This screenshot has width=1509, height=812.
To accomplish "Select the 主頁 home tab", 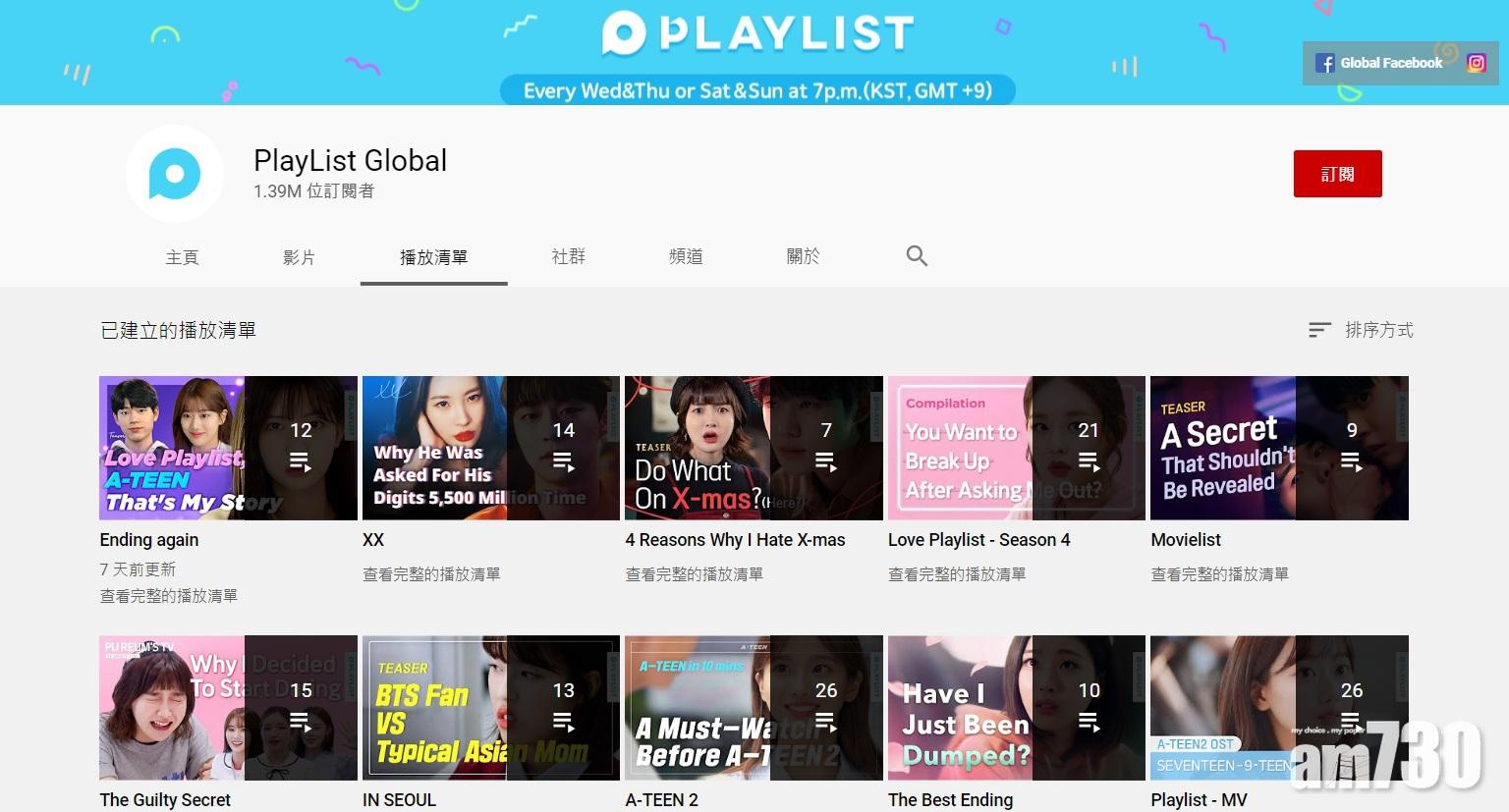I will tap(182, 257).
